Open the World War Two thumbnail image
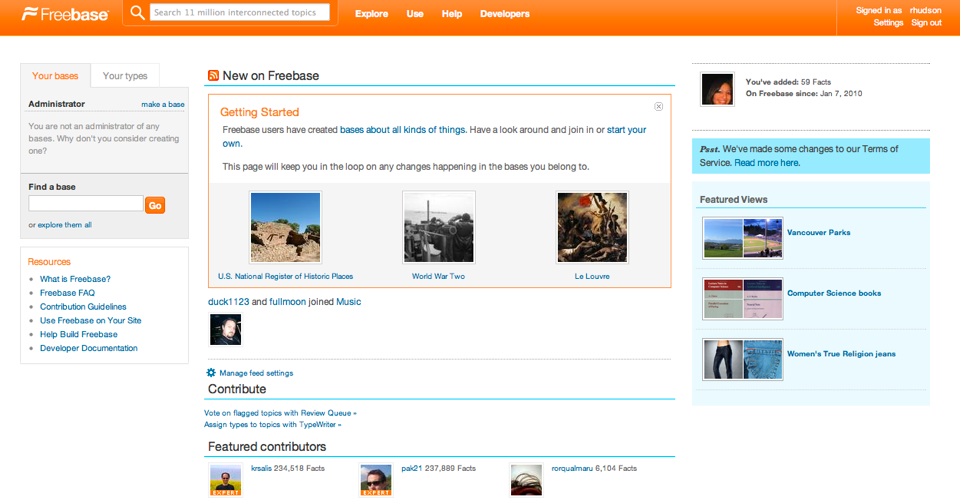The width and height of the screenshot is (962, 504). tap(439, 227)
